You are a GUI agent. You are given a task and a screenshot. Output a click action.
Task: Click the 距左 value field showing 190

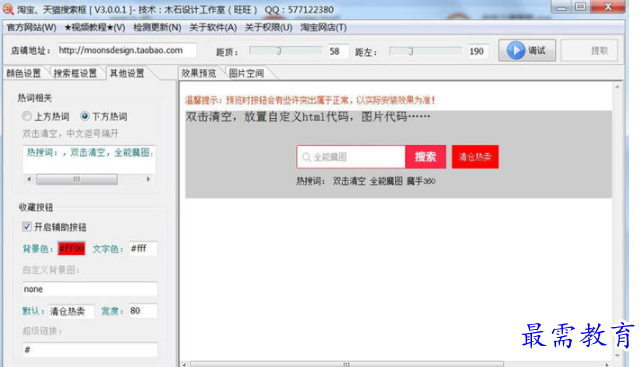pyautogui.click(x=478, y=51)
